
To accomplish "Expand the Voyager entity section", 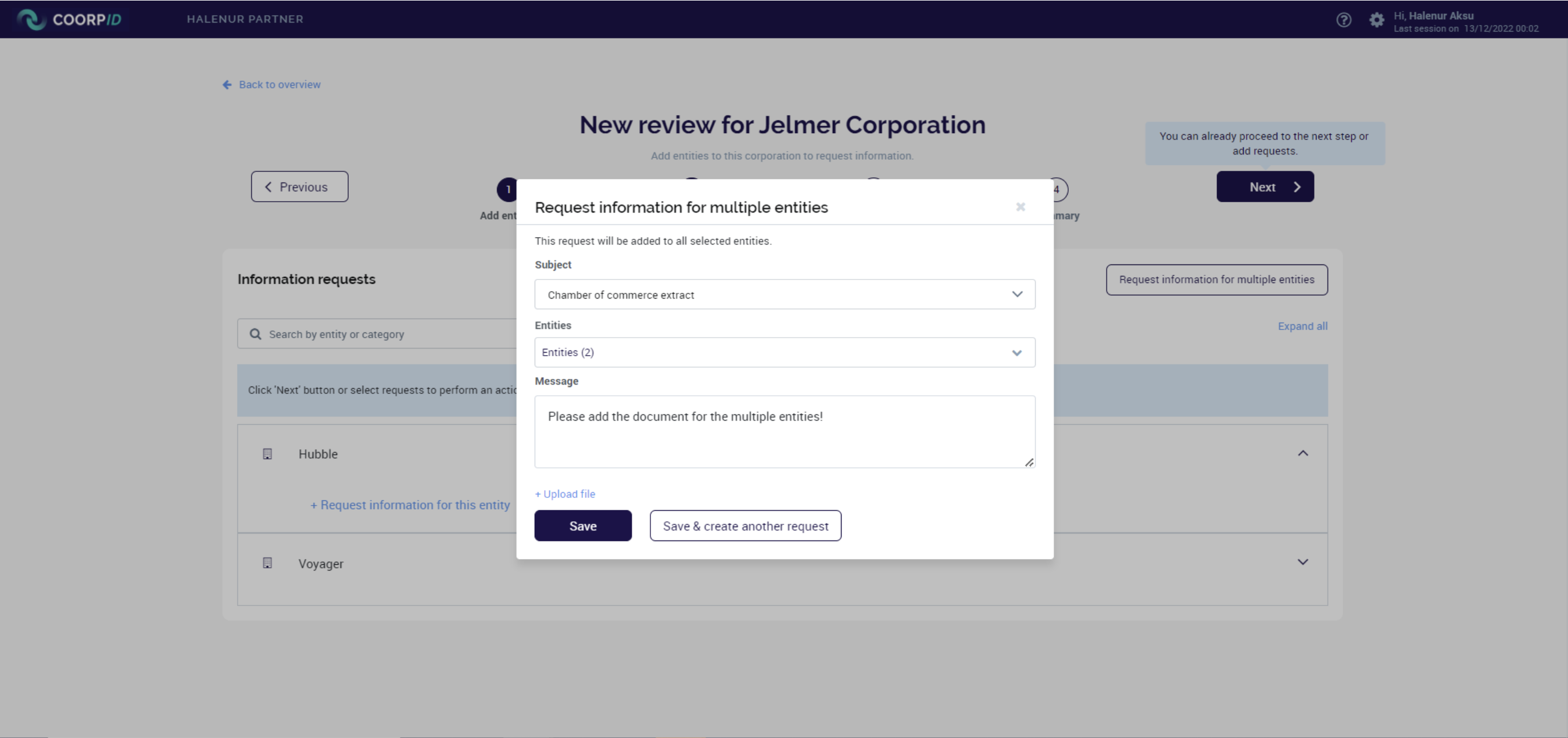I will 1302,562.
